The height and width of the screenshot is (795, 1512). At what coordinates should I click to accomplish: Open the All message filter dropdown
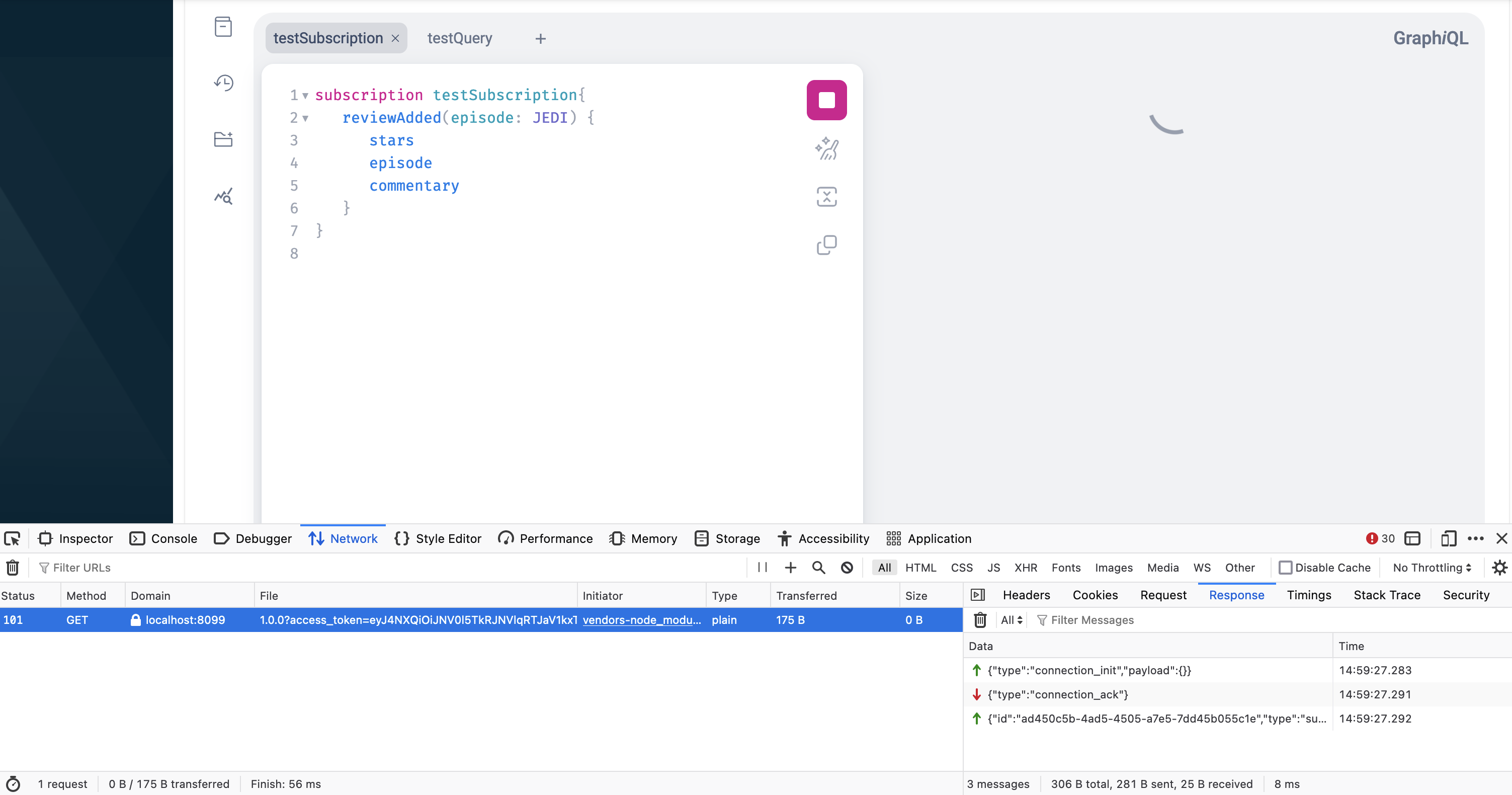click(x=1012, y=620)
